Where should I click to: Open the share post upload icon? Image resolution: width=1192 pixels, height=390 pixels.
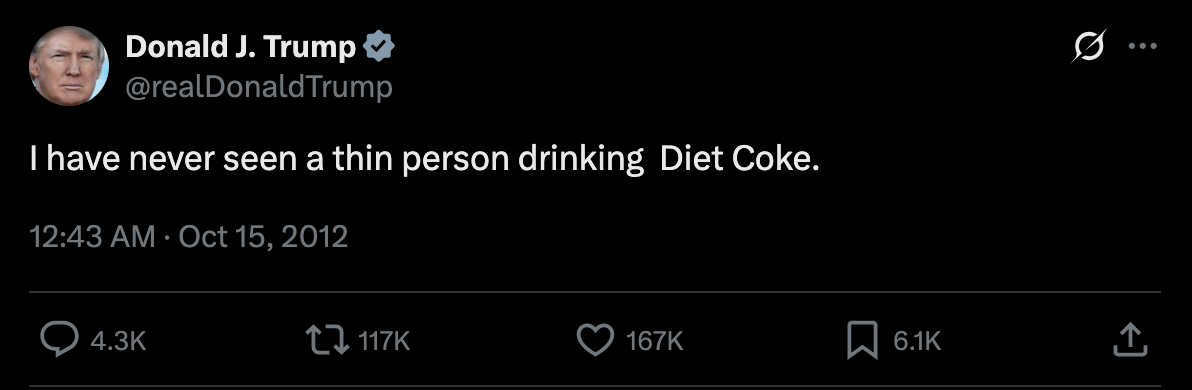(1129, 340)
